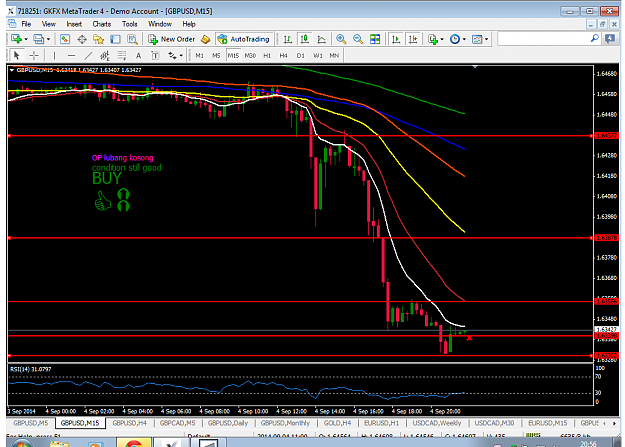This screenshot has width=625, height=447.
Task: Click the Templates button
Action: pos(477,39)
